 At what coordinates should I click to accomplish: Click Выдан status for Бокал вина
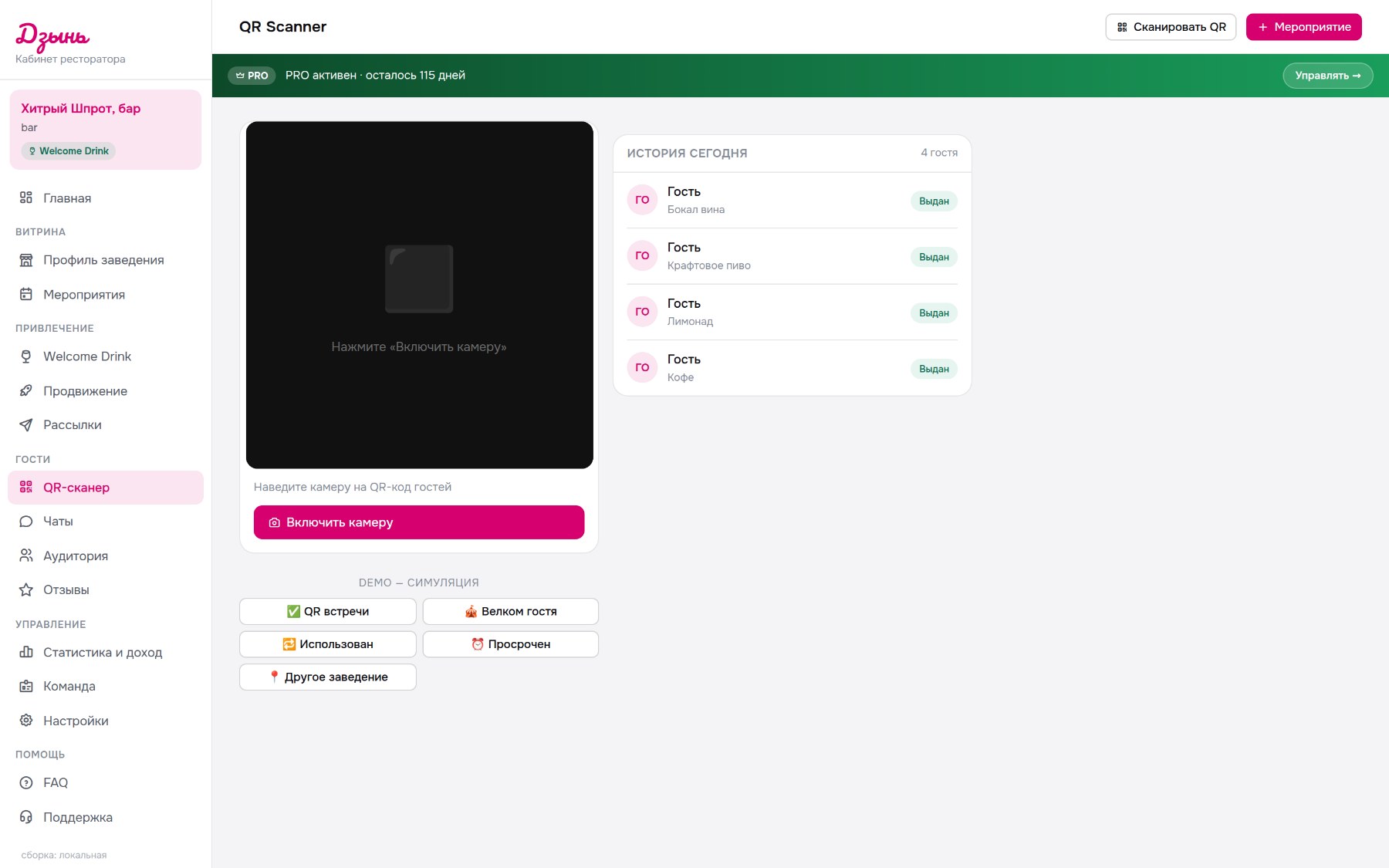point(934,201)
